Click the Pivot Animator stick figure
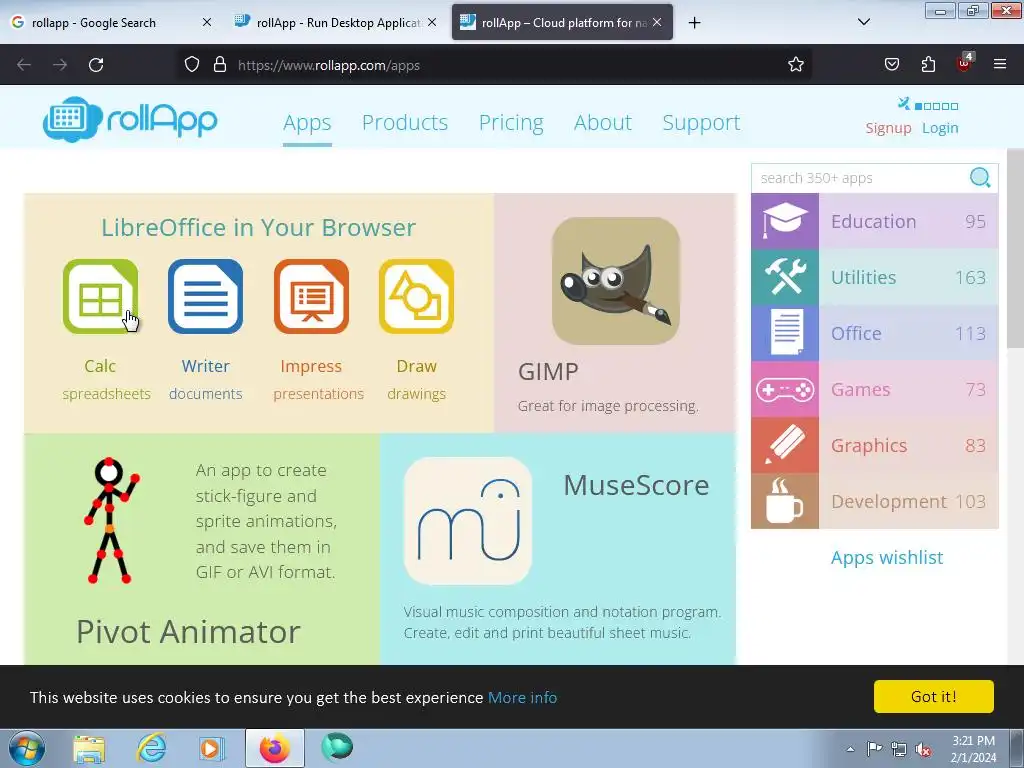The height and width of the screenshot is (768, 1024). point(110,520)
